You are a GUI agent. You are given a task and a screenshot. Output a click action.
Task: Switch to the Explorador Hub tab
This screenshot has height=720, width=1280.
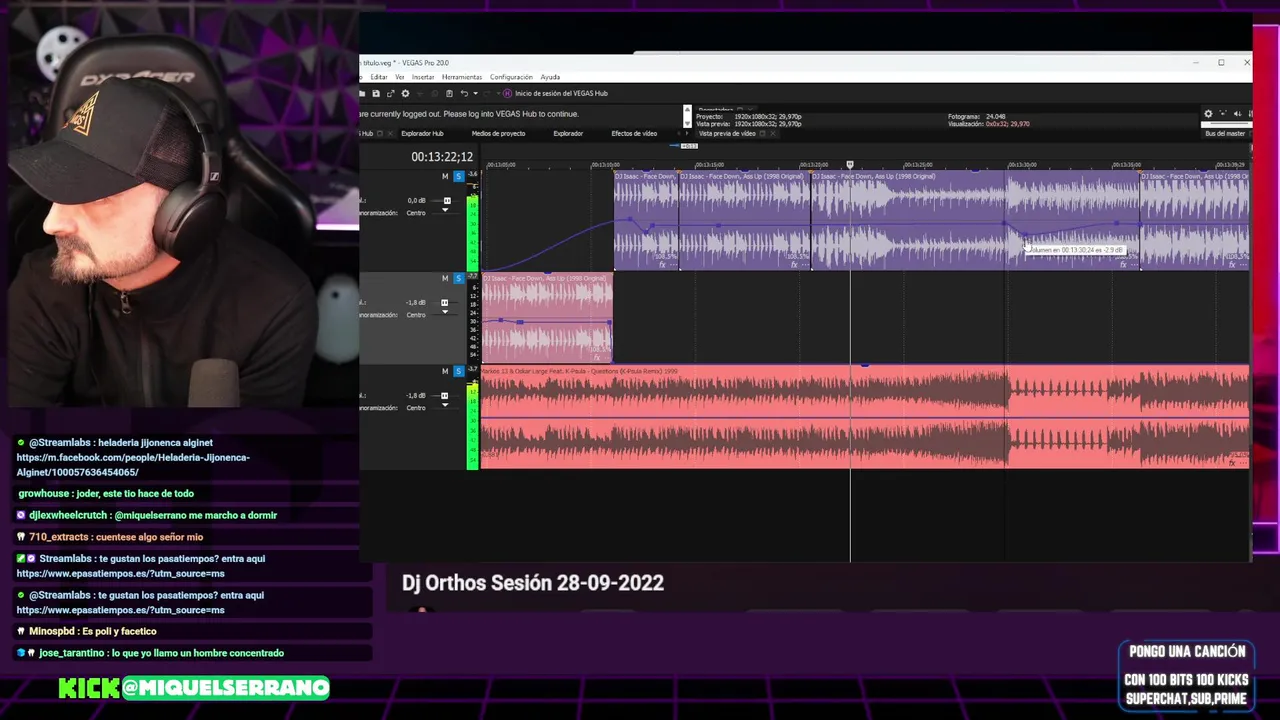click(x=422, y=133)
